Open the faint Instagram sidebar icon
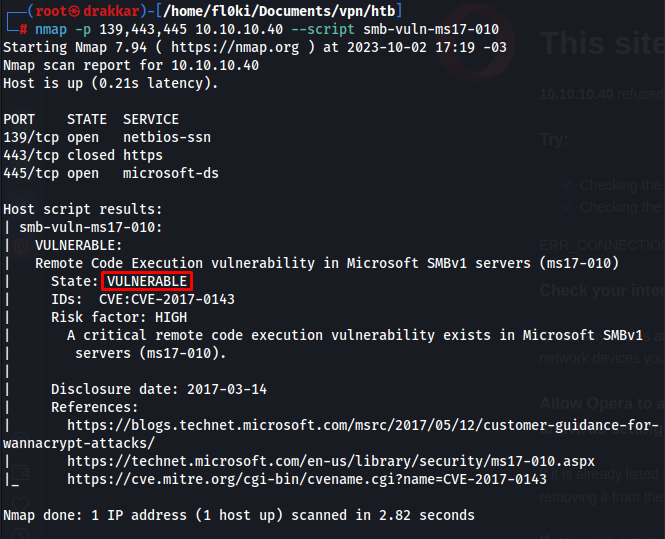The height and width of the screenshot is (539, 665). tap(21, 246)
